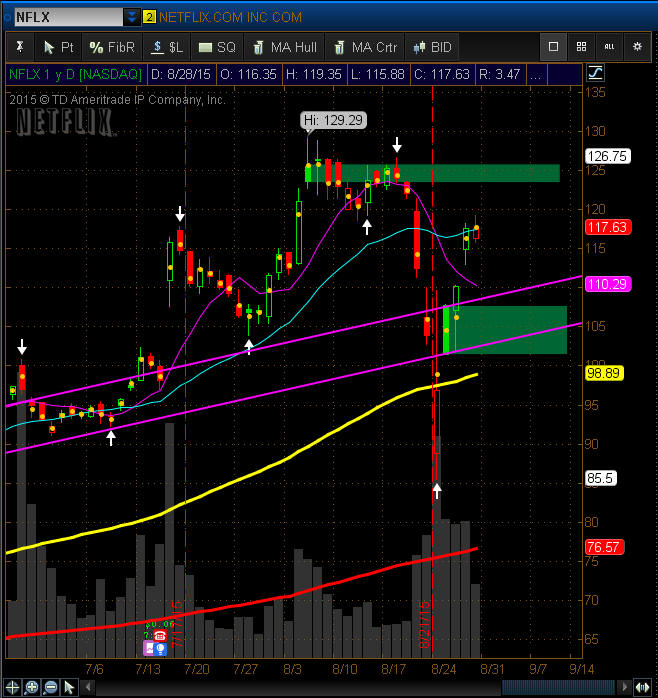Apply the MA Hull study
Image resolution: width=658 pixels, height=698 pixels.
point(285,47)
